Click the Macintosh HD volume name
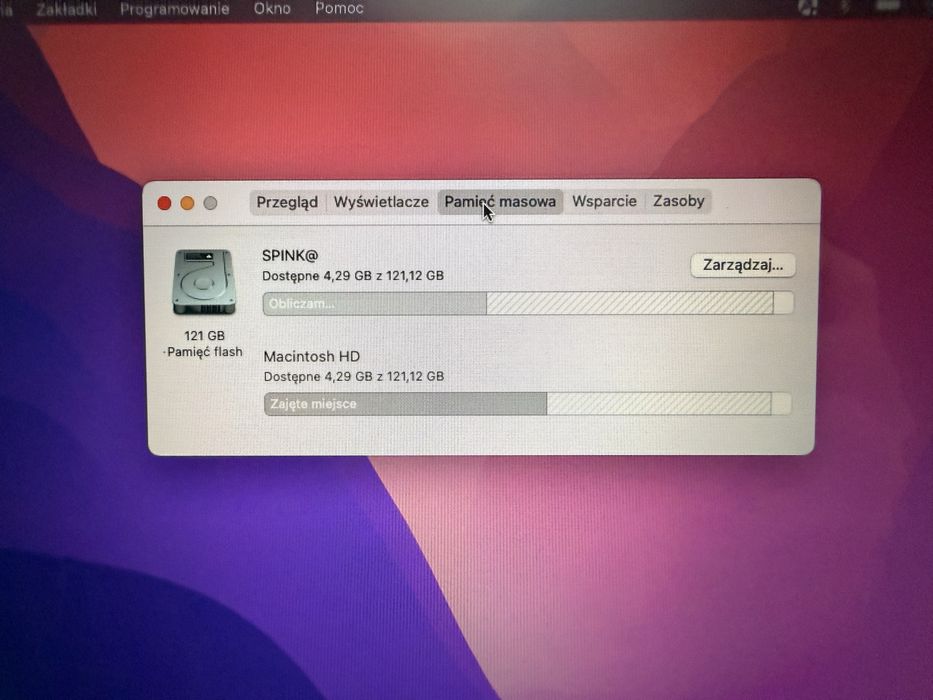Viewport: 933px width, 700px height. click(312, 357)
